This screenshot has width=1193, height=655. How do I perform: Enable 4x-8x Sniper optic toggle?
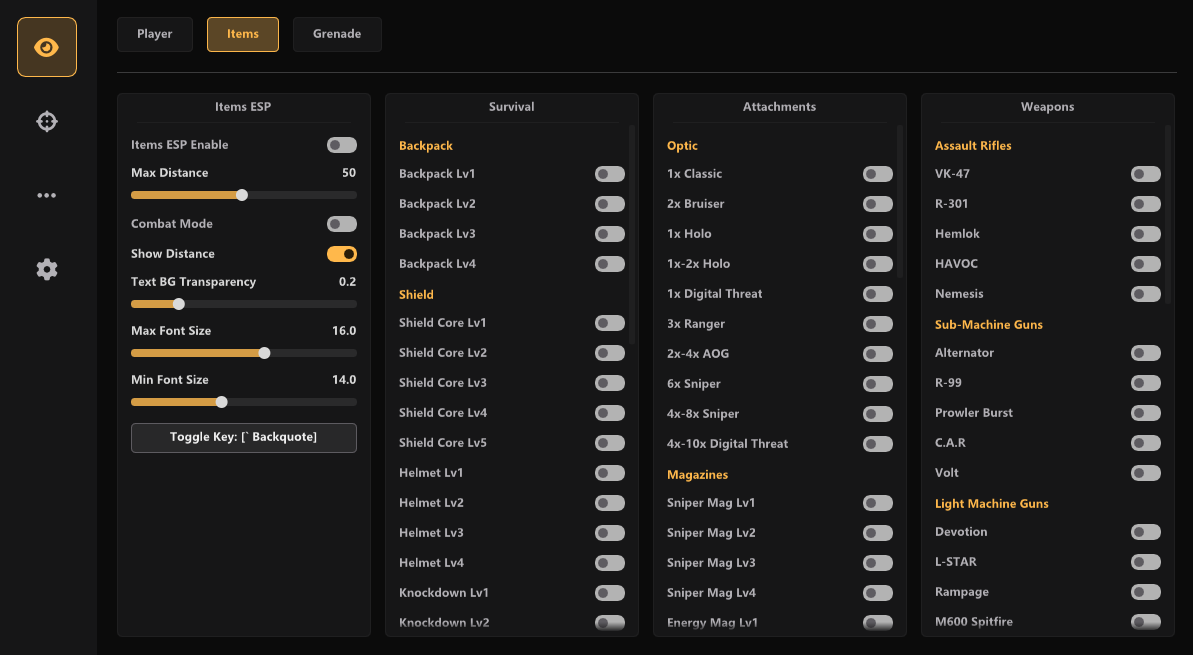(x=877, y=414)
